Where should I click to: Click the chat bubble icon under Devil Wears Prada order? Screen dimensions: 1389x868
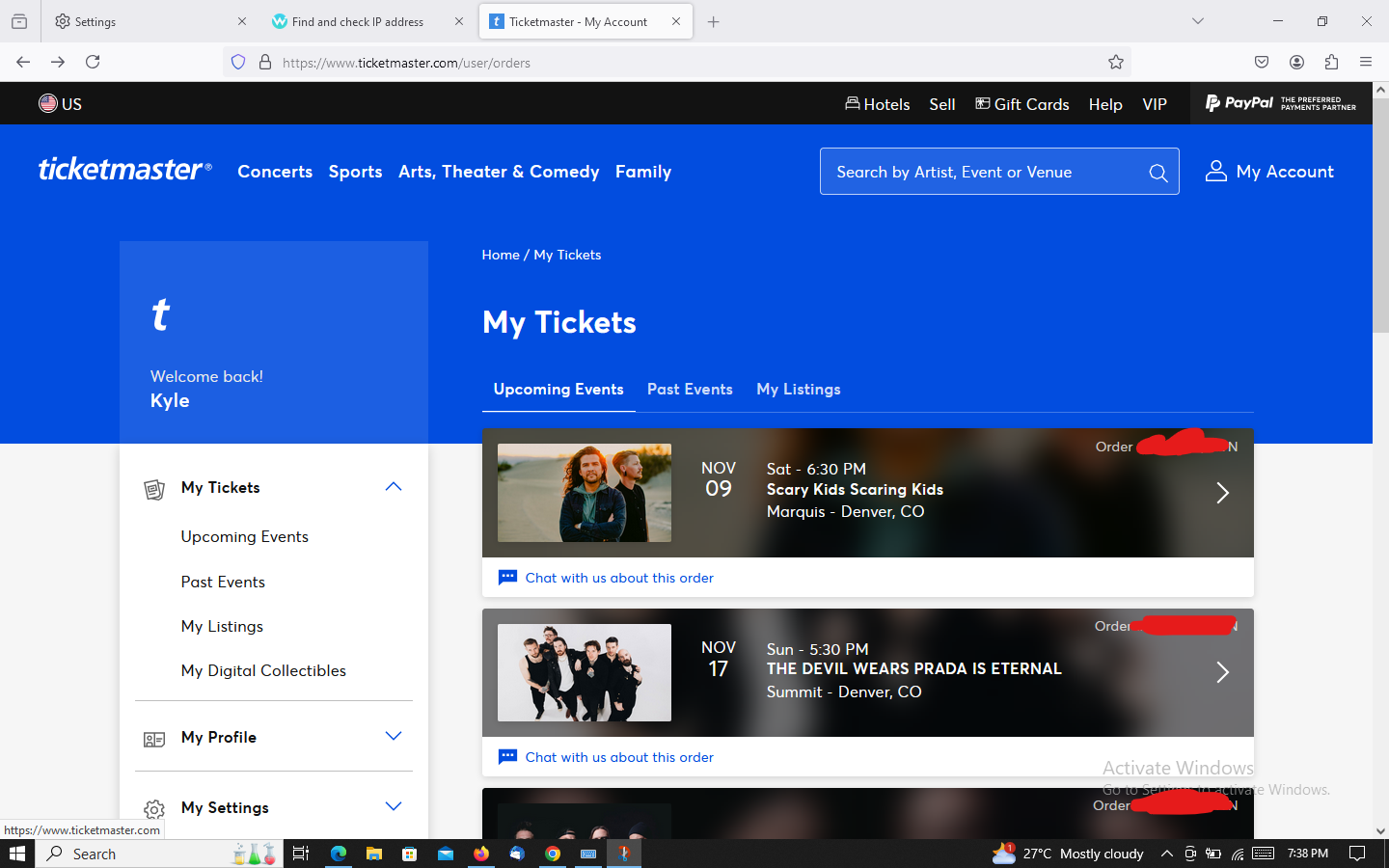point(507,757)
